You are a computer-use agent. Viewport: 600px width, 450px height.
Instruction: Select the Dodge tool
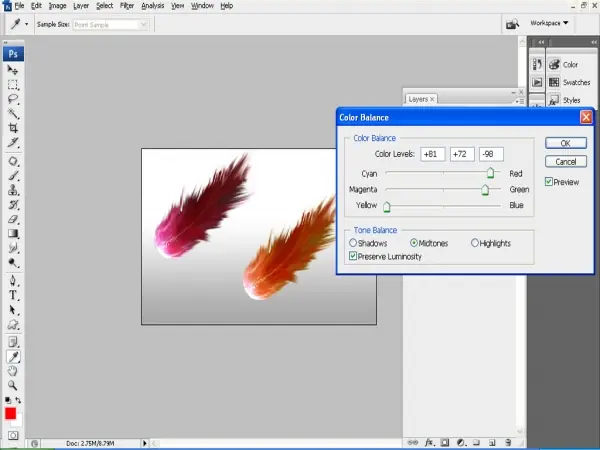click(13, 262)
